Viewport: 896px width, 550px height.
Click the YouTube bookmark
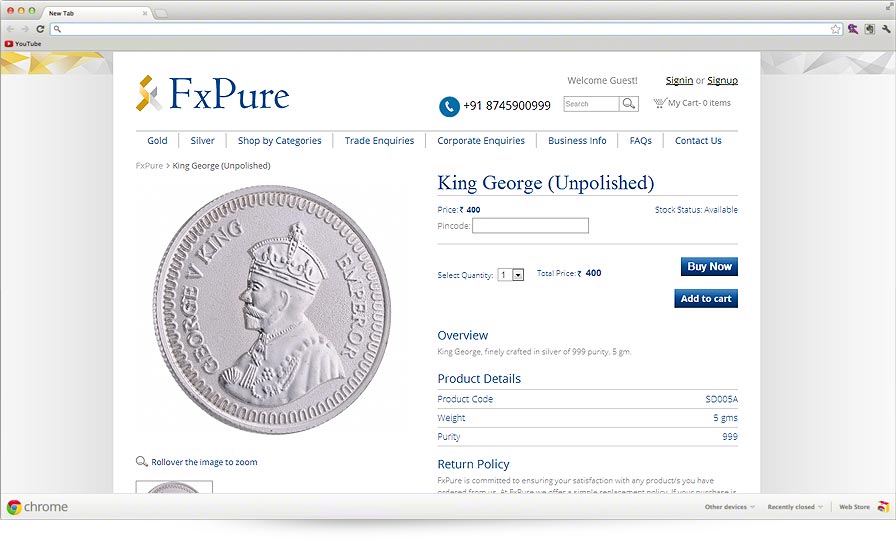point(23,43)
